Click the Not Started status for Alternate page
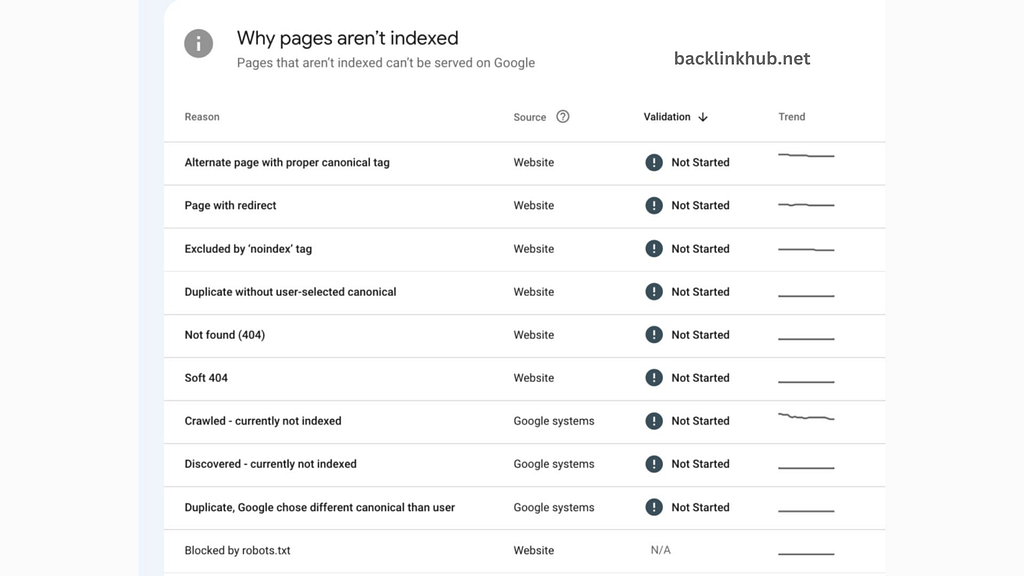1024x576 pixels. (x=700, y=162)
